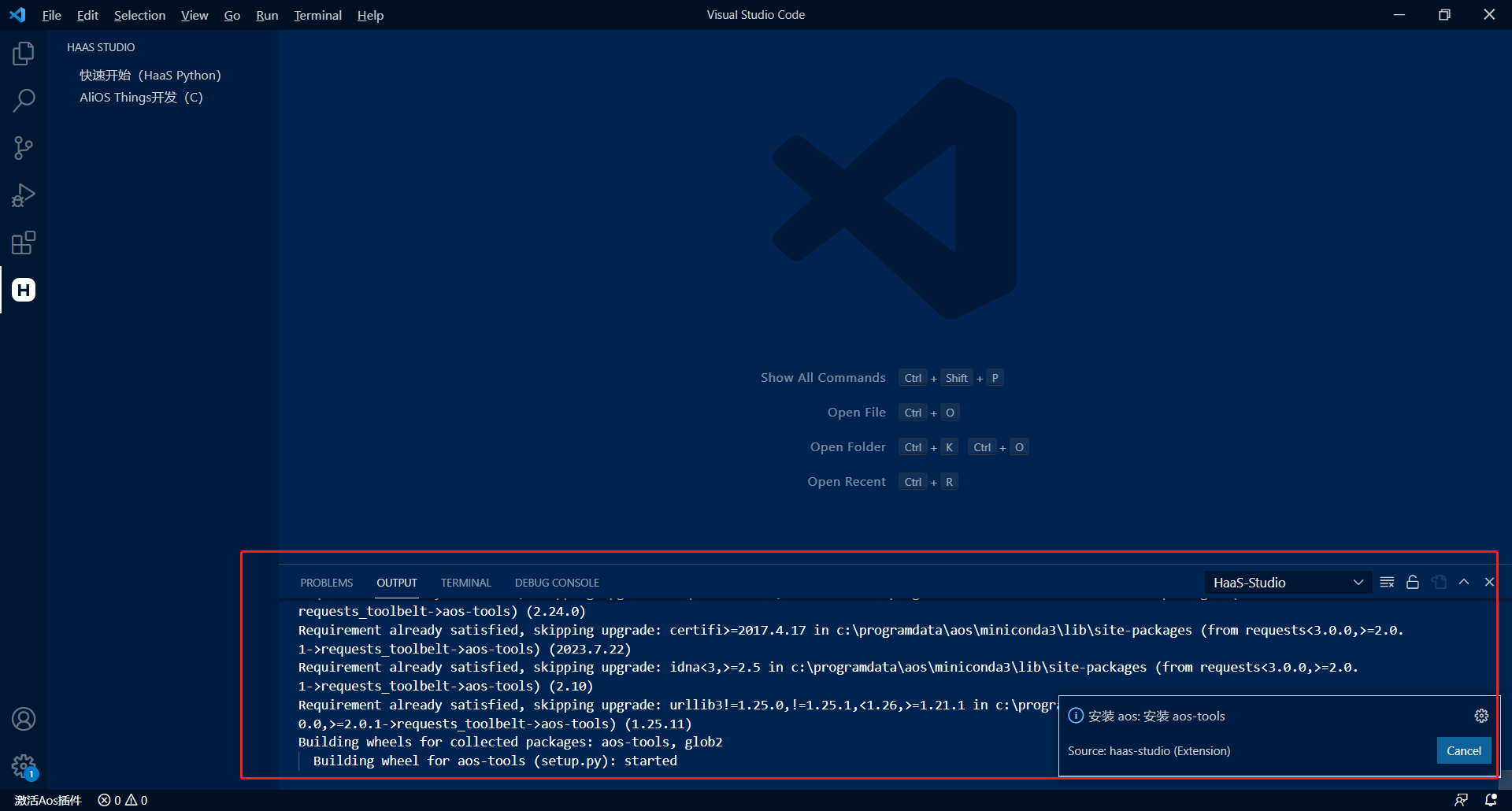The height and width of the screenshot is (811, 1512).
Task: Switch to the PROBLEMS tab
Action: pyautogui.click(x=326, y=583)
